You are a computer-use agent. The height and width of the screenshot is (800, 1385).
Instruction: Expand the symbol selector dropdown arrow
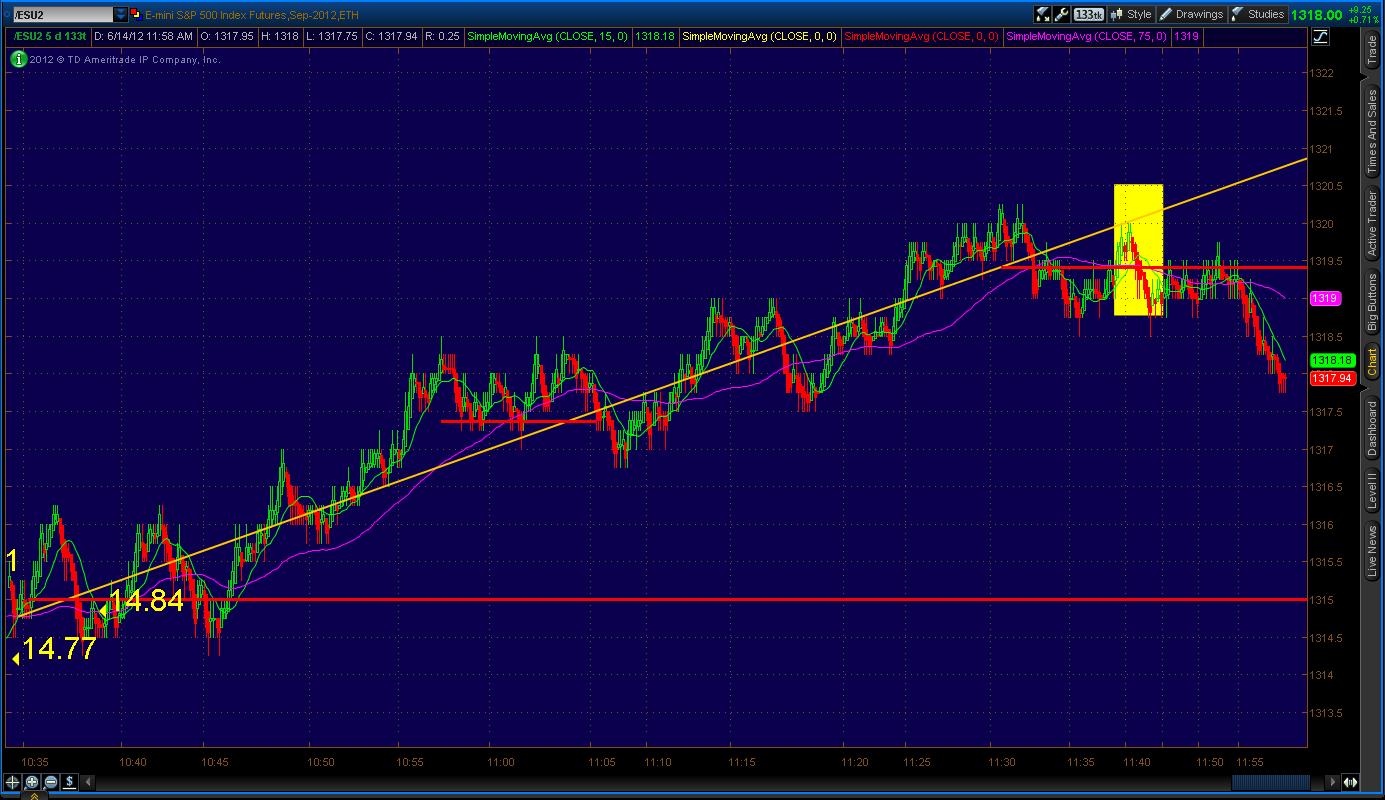click(x=121, y=15)
